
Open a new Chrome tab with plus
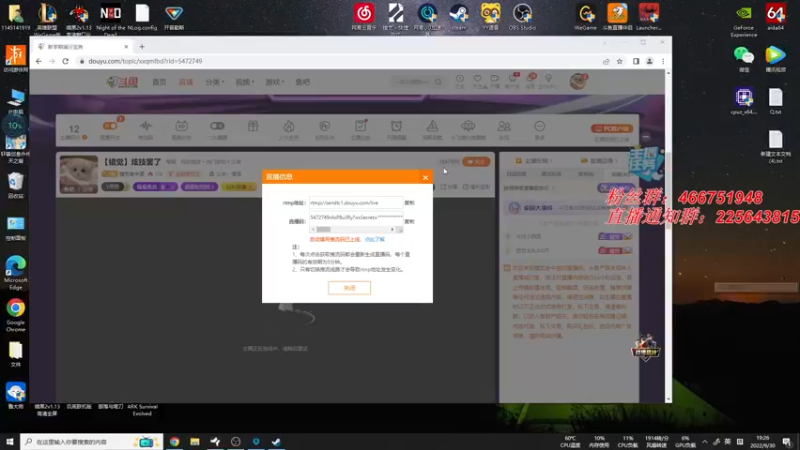click(x=142, y=46)
